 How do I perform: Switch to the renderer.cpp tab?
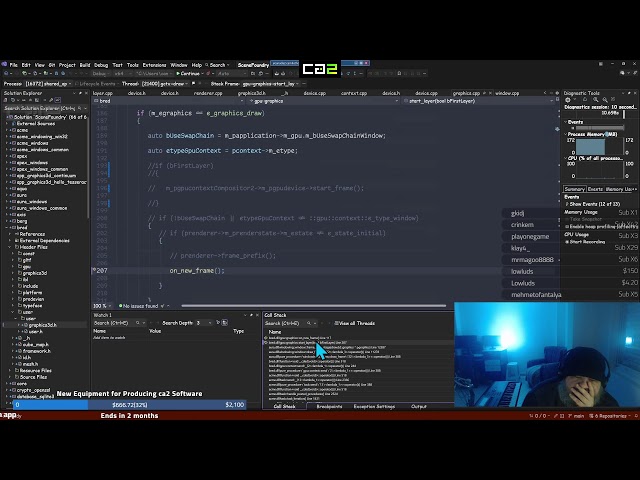(208, 93)
